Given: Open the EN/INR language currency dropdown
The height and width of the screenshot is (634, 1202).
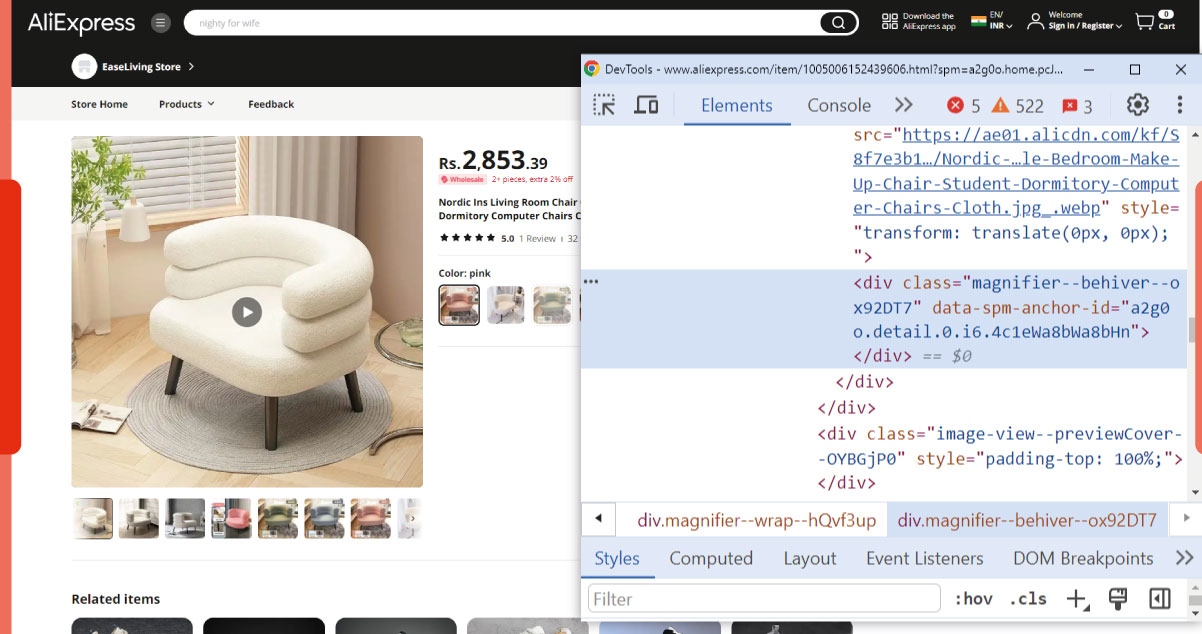Looking at the screenshot, I should tap(993, 20).
